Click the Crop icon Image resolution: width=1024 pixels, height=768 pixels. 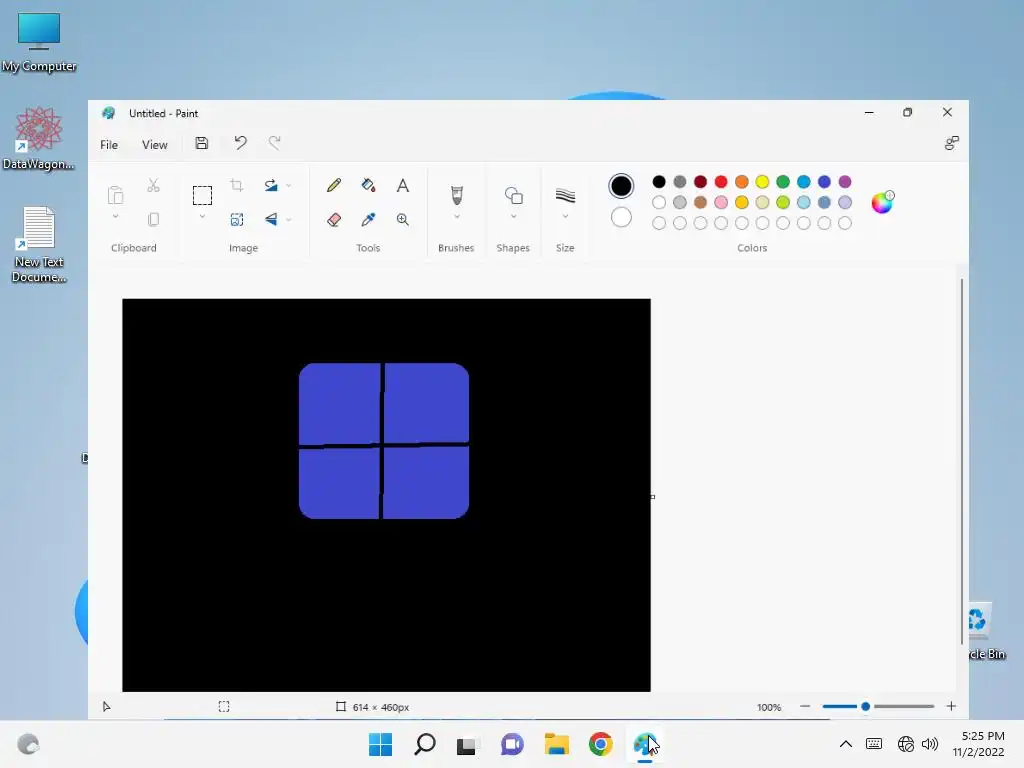pos(237,185)
